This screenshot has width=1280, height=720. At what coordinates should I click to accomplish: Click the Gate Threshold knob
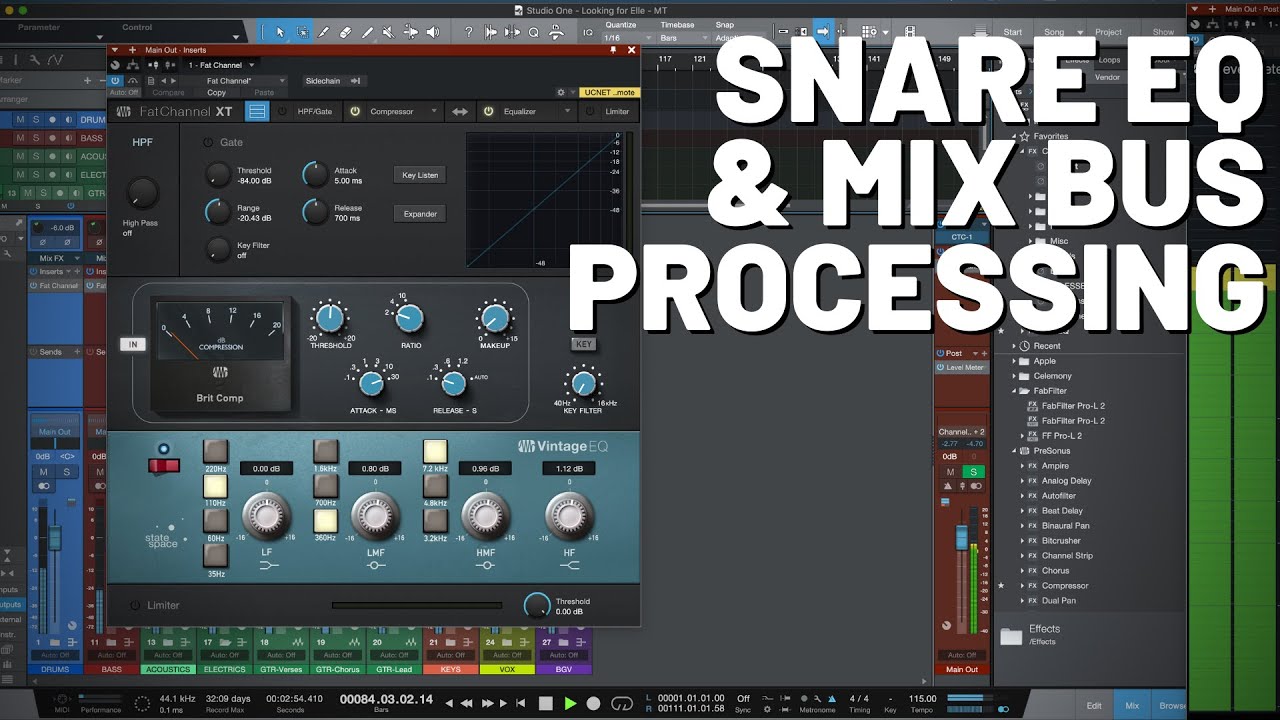(x=218, y=175)
